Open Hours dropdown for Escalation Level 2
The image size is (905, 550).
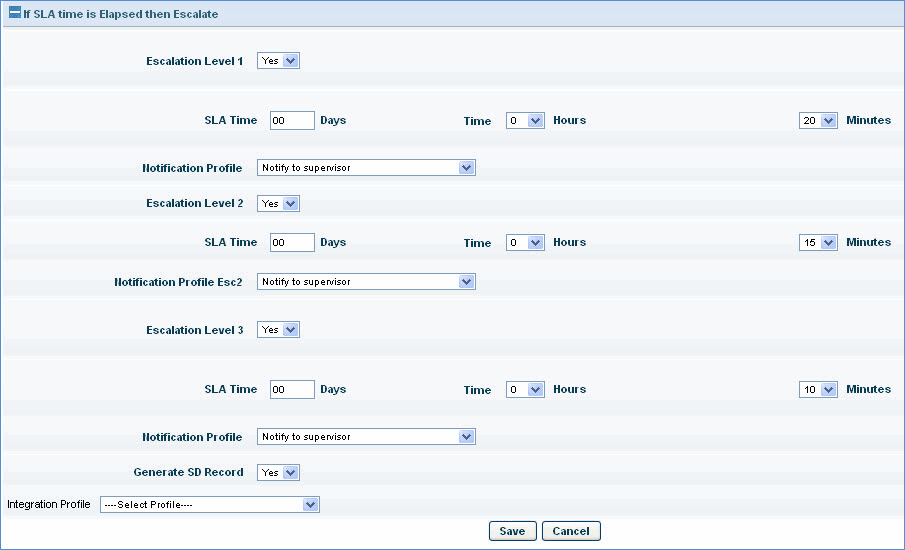point(524,242)
